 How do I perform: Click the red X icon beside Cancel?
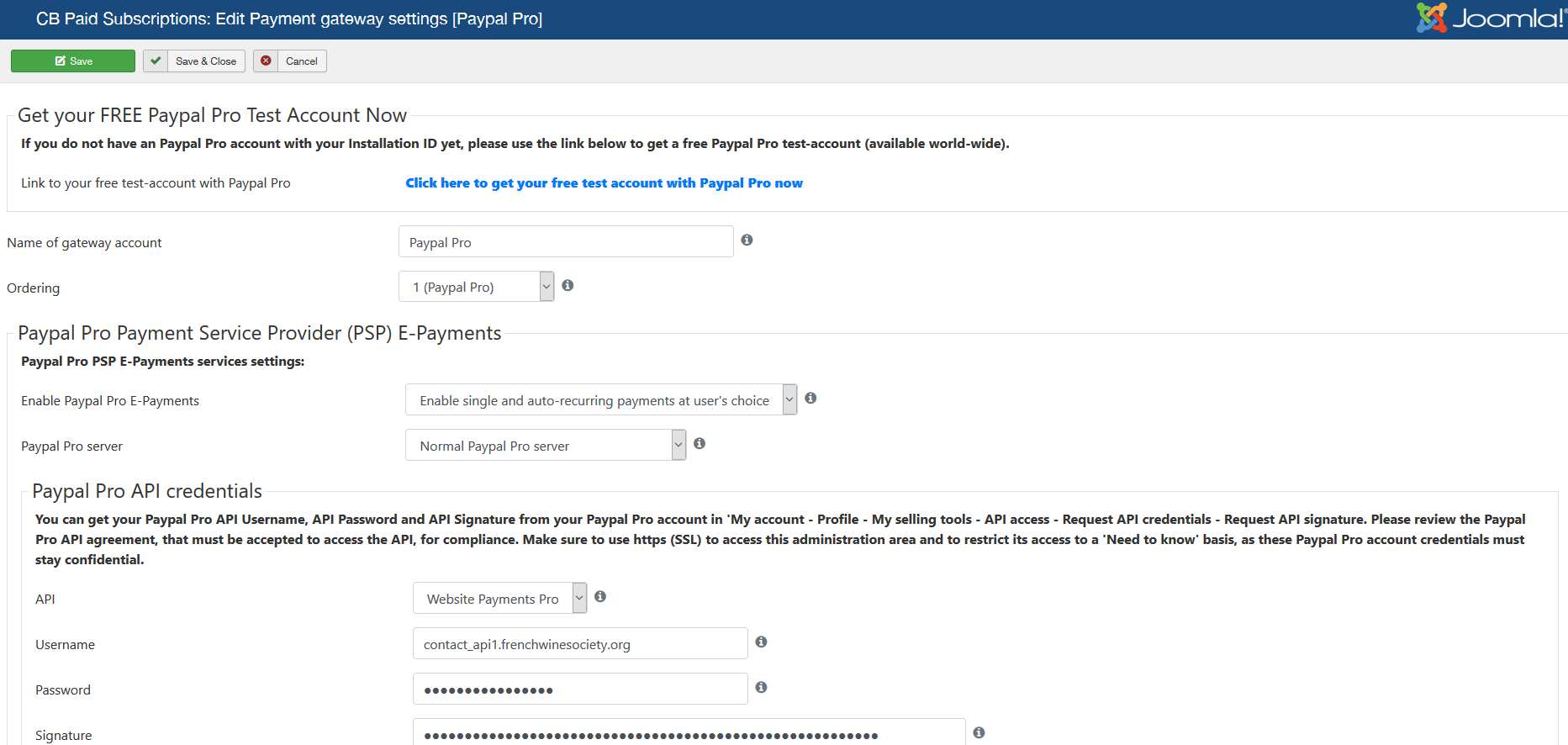pos(266,61)
